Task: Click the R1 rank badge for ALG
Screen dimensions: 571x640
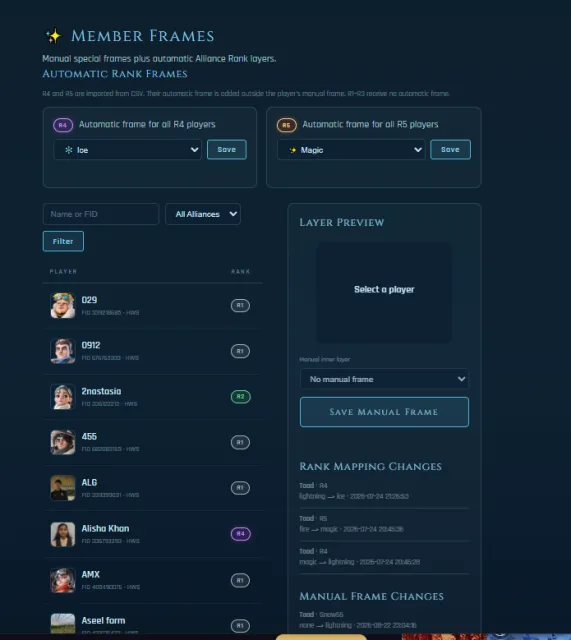Action: point(240,488)
